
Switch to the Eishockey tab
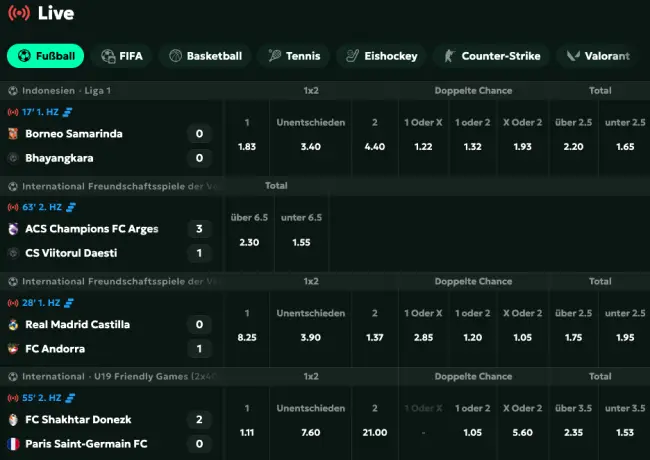coord(381,56)
